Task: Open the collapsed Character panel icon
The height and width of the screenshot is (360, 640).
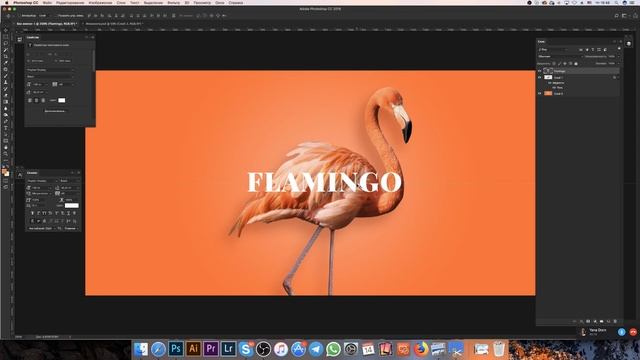Action: [20, 175]
